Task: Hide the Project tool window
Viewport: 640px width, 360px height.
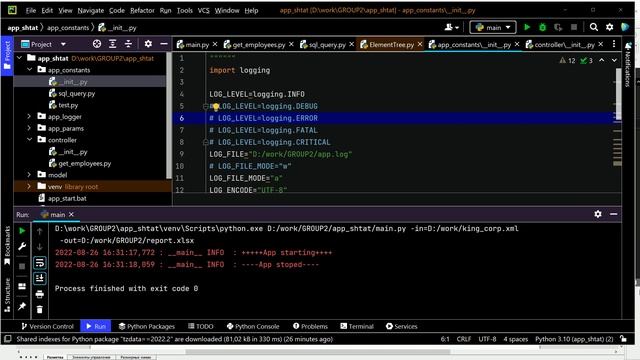Action: coord(164,44)
